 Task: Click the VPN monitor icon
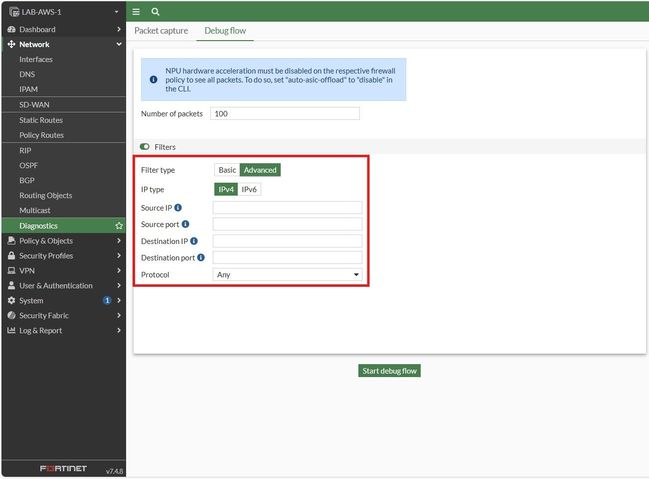(x=12, y=270)
